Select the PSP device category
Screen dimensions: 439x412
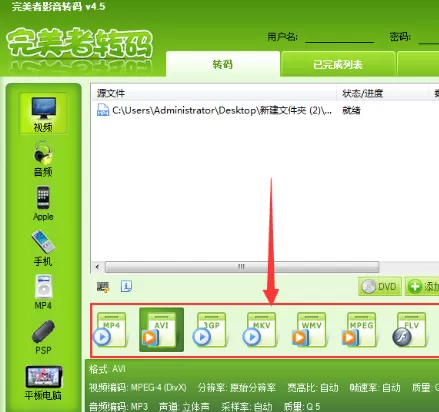(x=43, y=337)
